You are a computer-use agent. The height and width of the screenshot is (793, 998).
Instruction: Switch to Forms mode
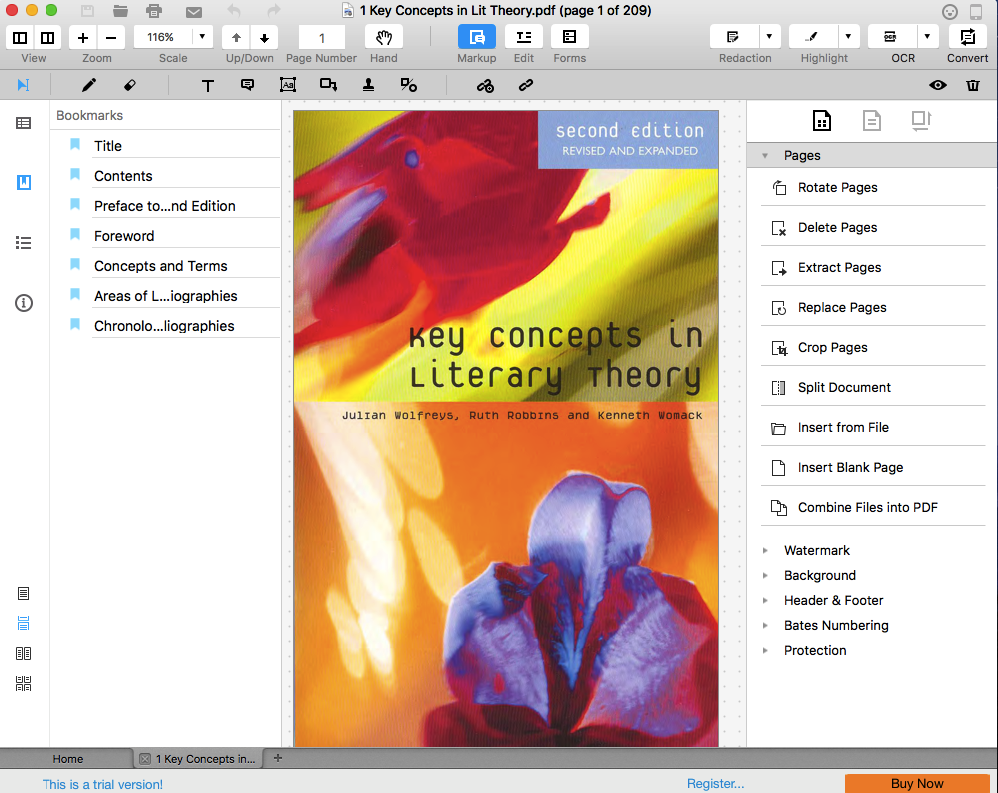569,37
